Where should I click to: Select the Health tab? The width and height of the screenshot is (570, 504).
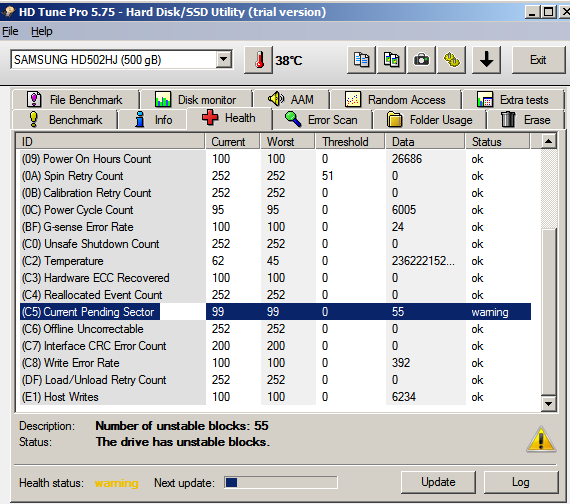tap(229, 118)
